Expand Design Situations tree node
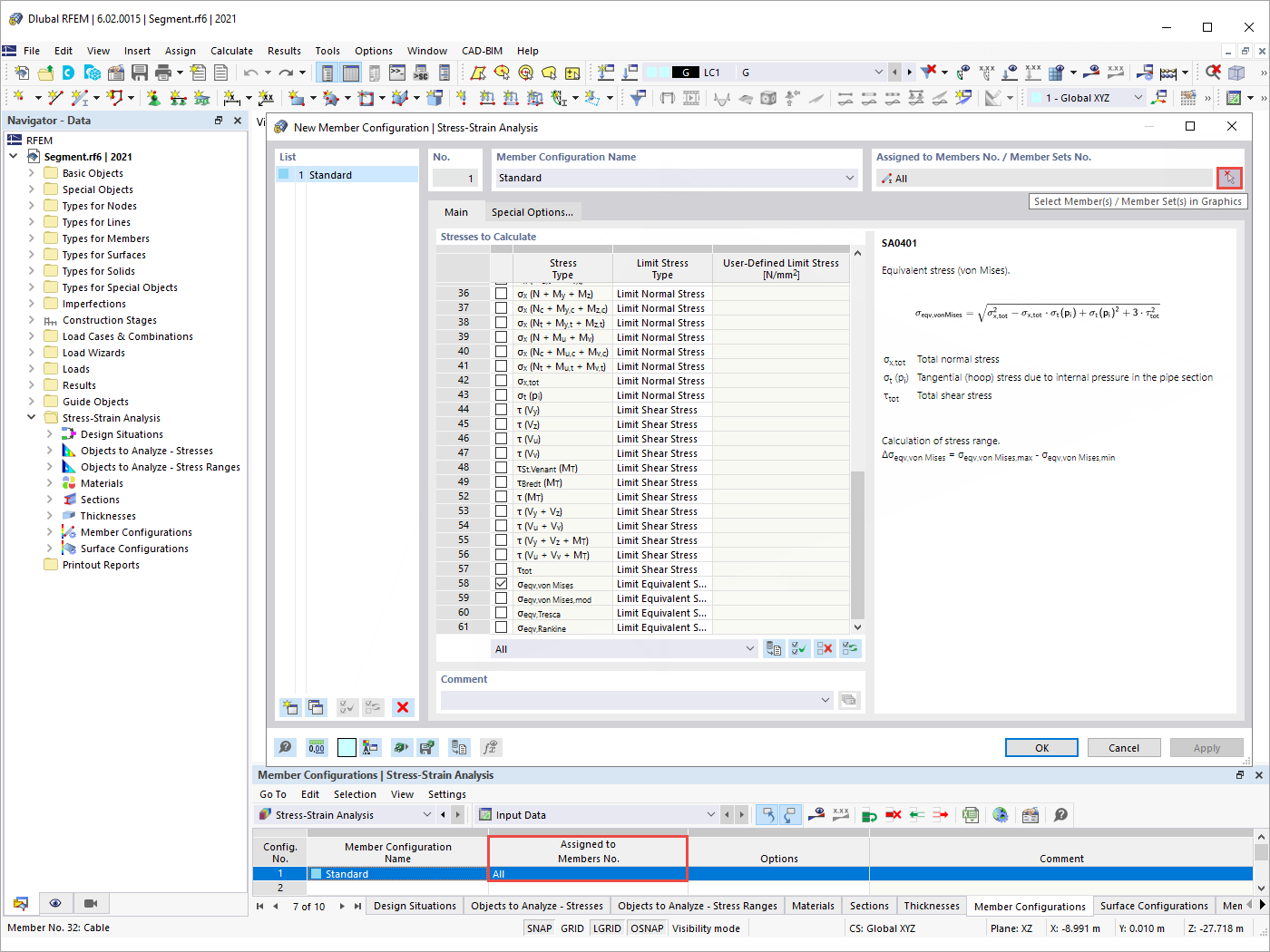This screenshot has height=952, width=1270. 49,434
